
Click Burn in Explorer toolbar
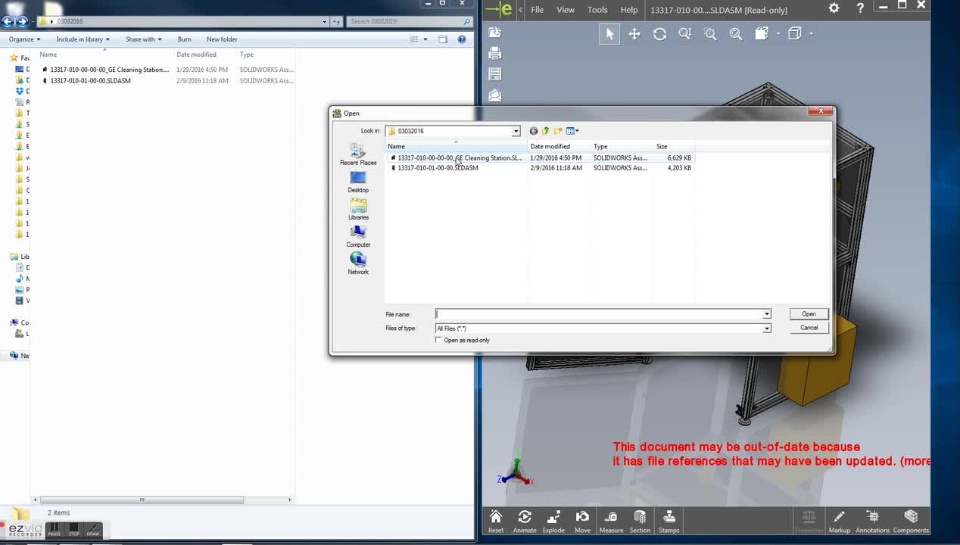[184, 39]
